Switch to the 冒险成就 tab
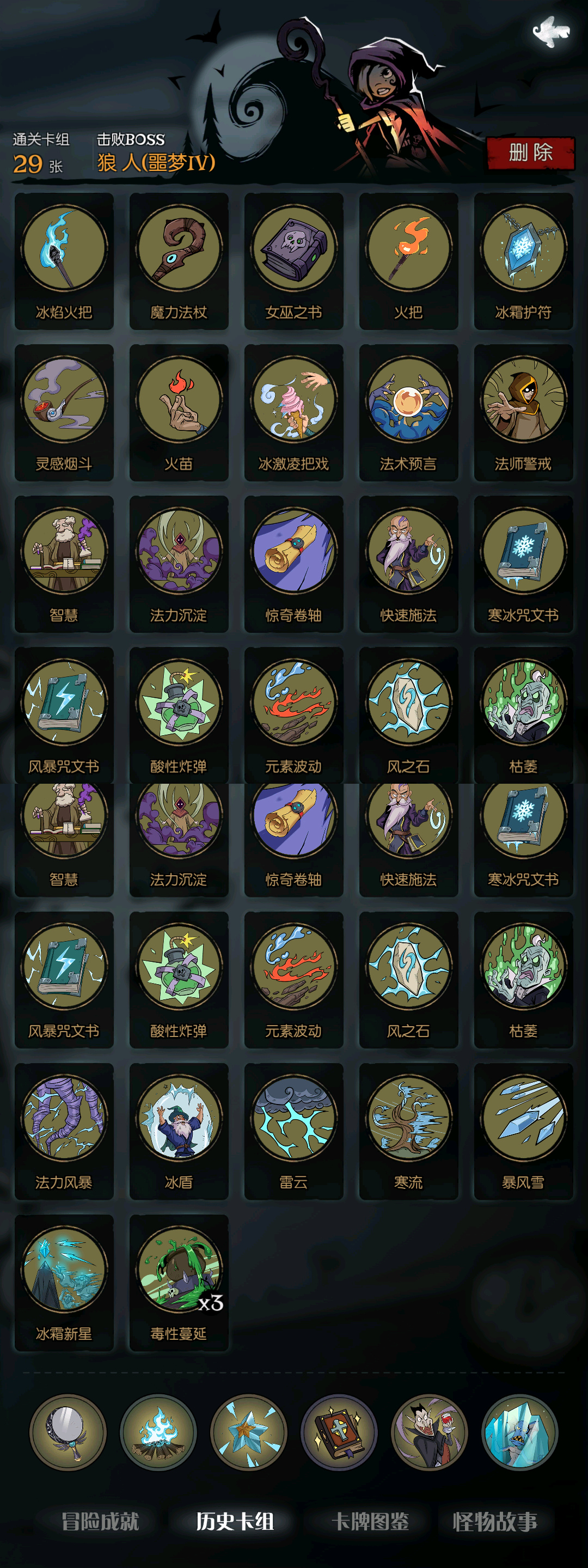588x1568 pixels. click(100, 1521)
